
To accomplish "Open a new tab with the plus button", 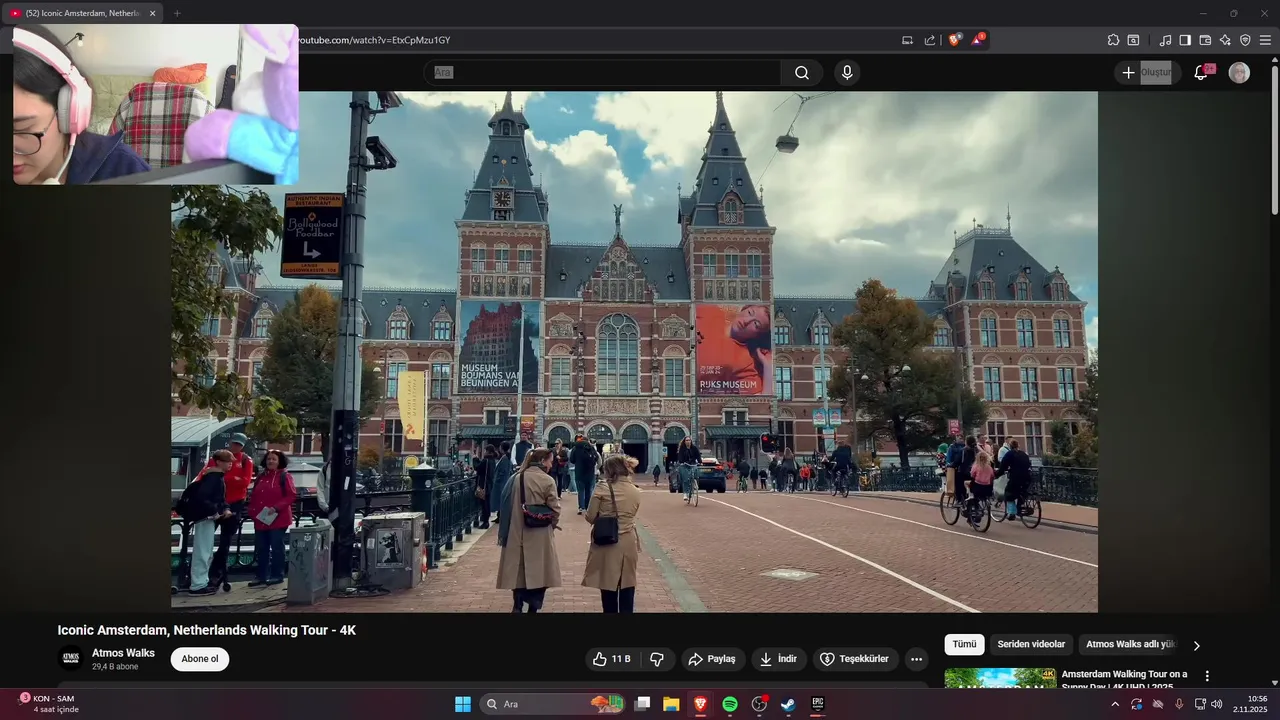I will tap(177, 13).
